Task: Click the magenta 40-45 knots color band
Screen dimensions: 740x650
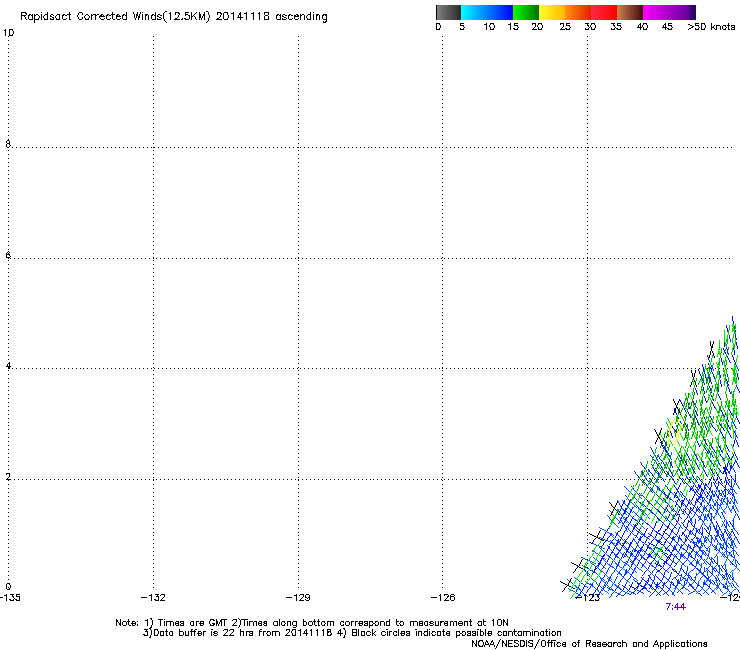Action: 656,12
